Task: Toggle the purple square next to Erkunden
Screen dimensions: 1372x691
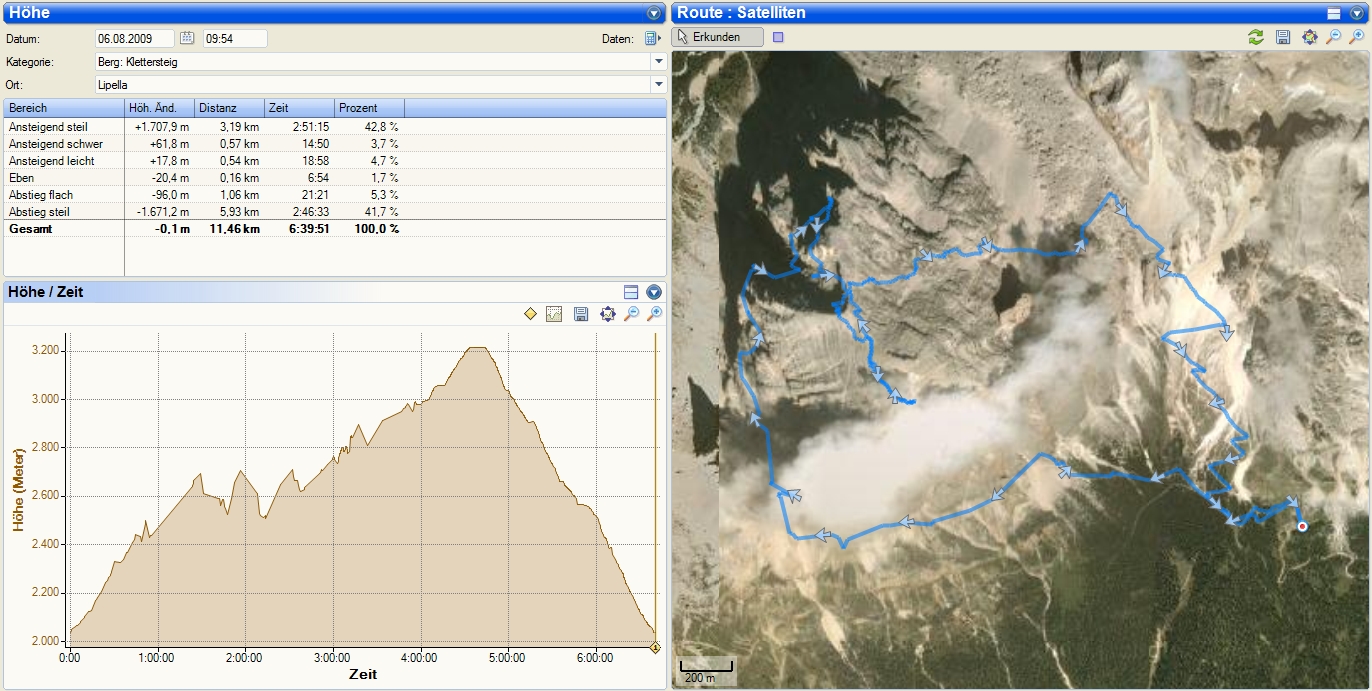Action: coord(779,37)
